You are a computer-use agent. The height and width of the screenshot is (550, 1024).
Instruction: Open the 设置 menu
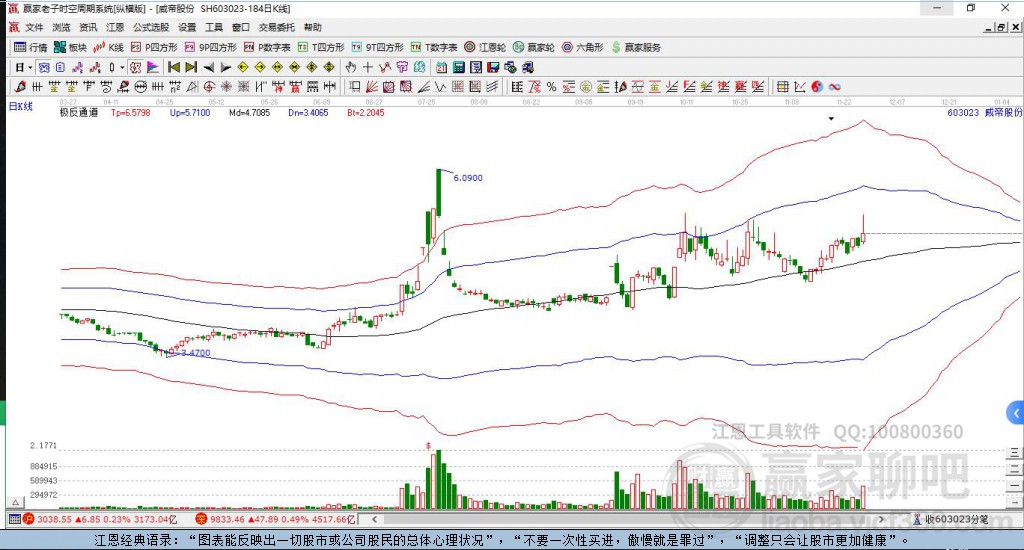[x=187, y=27]
